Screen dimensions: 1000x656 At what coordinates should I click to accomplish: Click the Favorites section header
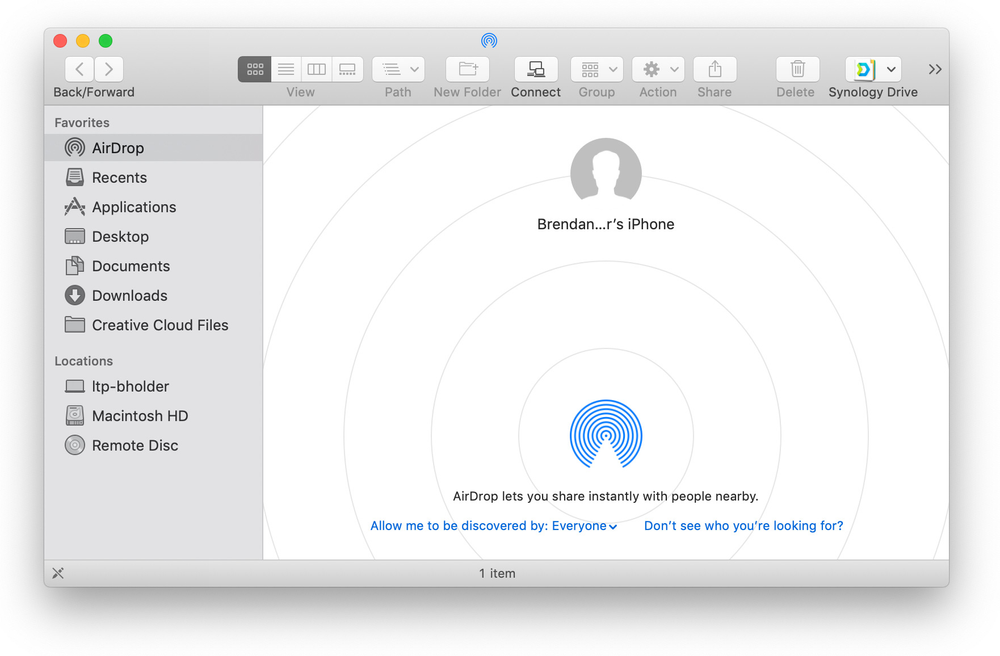(82, 122)
